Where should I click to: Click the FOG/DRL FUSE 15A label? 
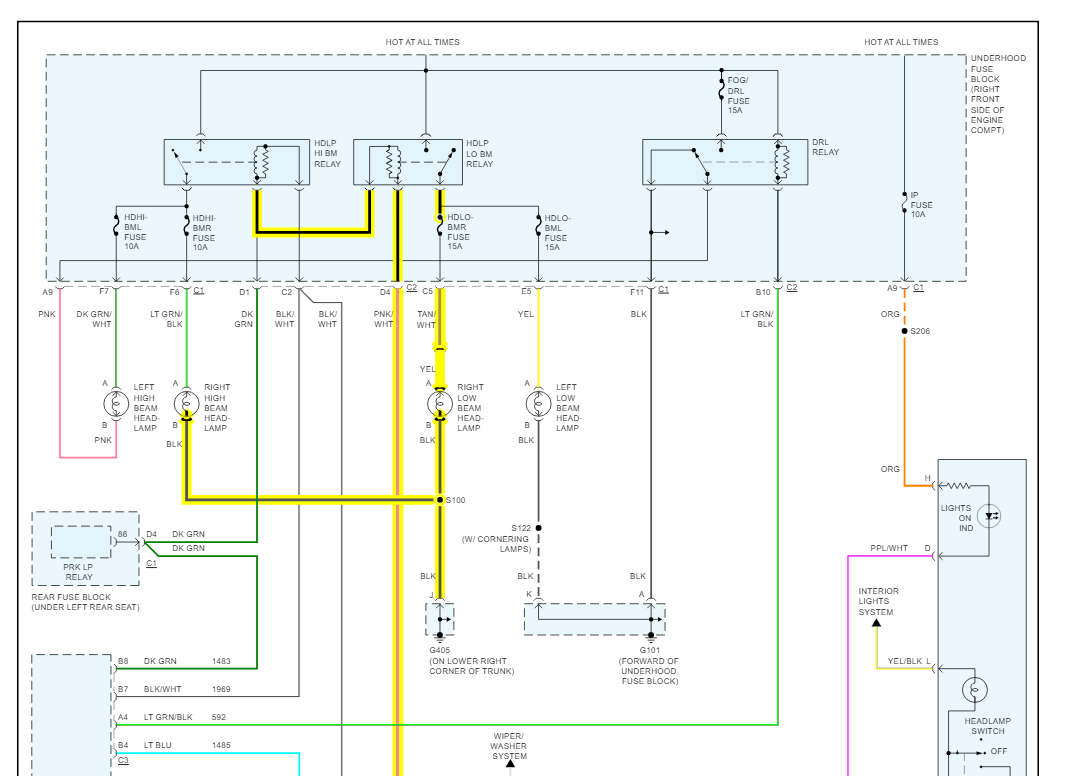pyautogui.click(x=738, y=95)
